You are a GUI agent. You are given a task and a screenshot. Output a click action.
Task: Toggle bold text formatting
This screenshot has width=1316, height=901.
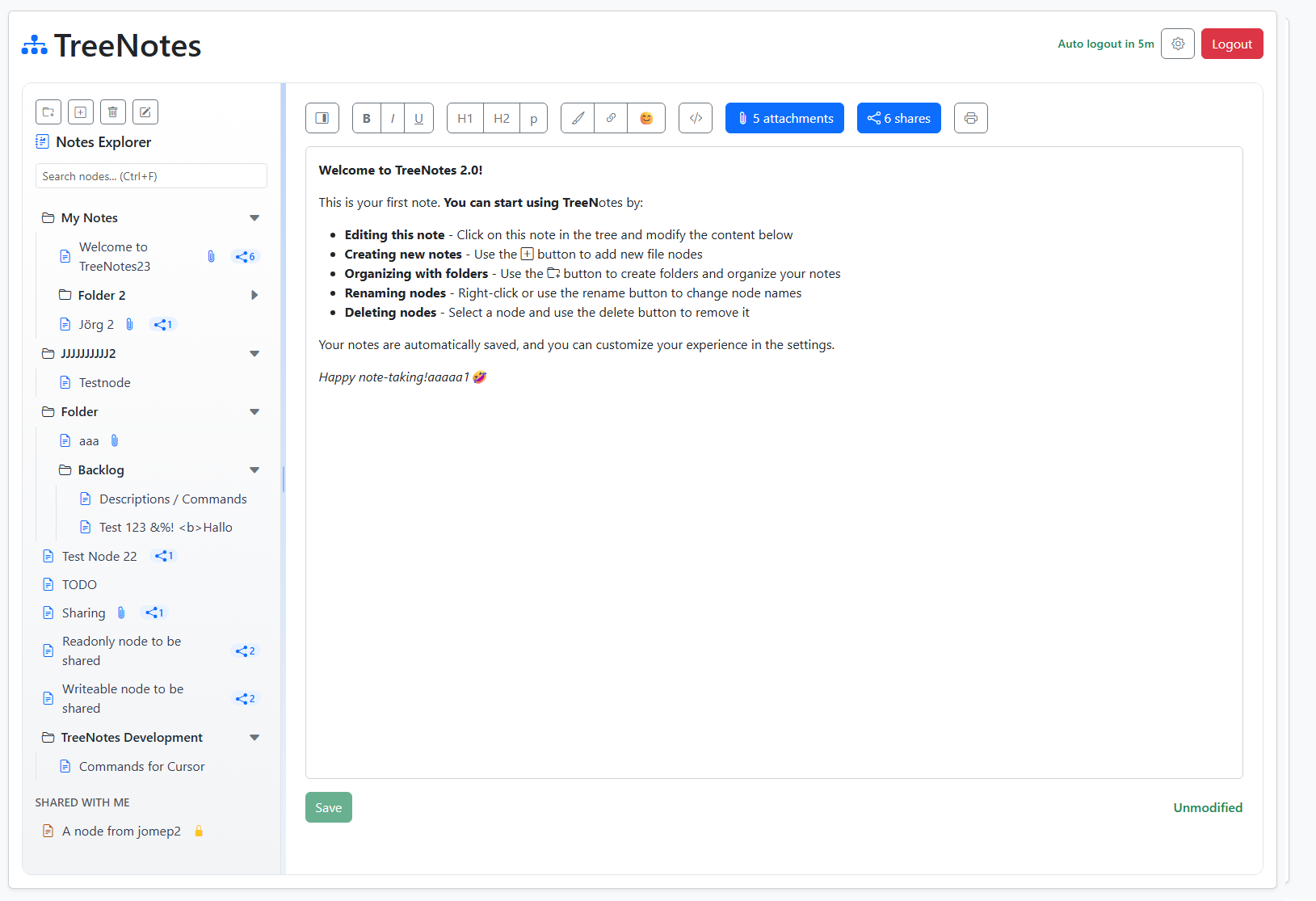coord(366,118)
